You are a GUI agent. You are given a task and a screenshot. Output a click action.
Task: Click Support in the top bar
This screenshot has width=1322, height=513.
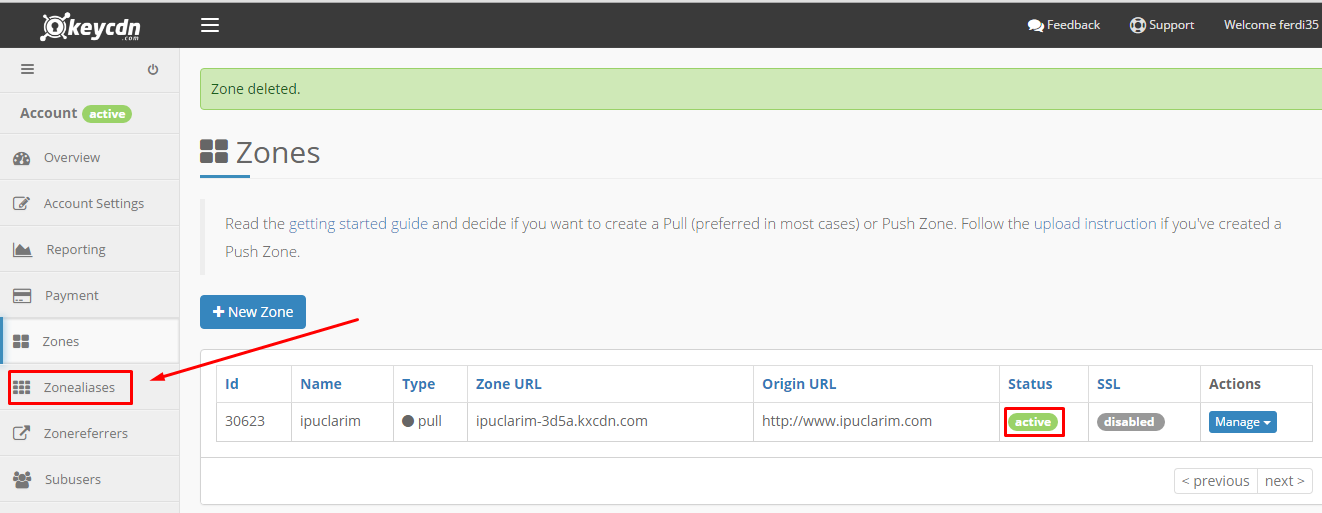1162,25
